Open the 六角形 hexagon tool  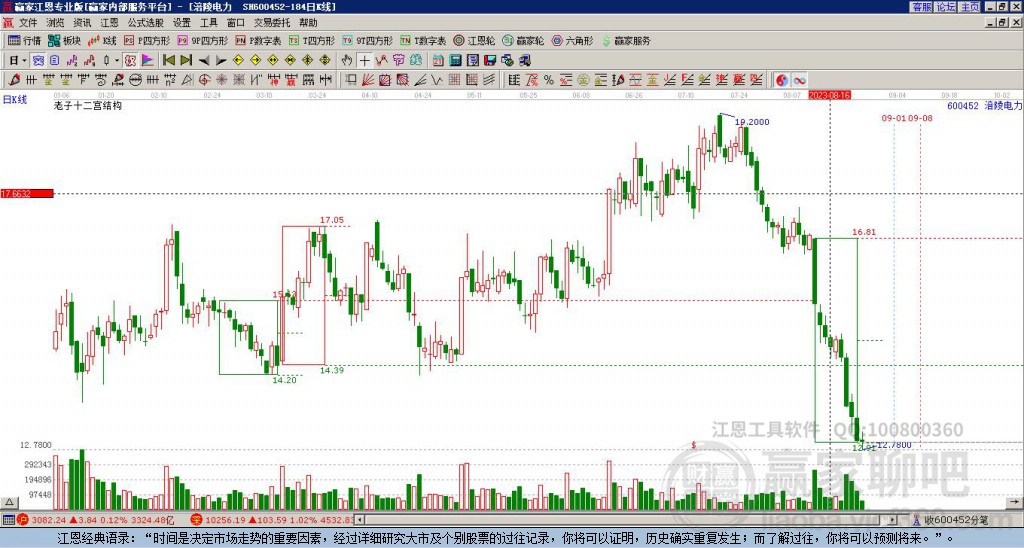[x=572, y=40]
